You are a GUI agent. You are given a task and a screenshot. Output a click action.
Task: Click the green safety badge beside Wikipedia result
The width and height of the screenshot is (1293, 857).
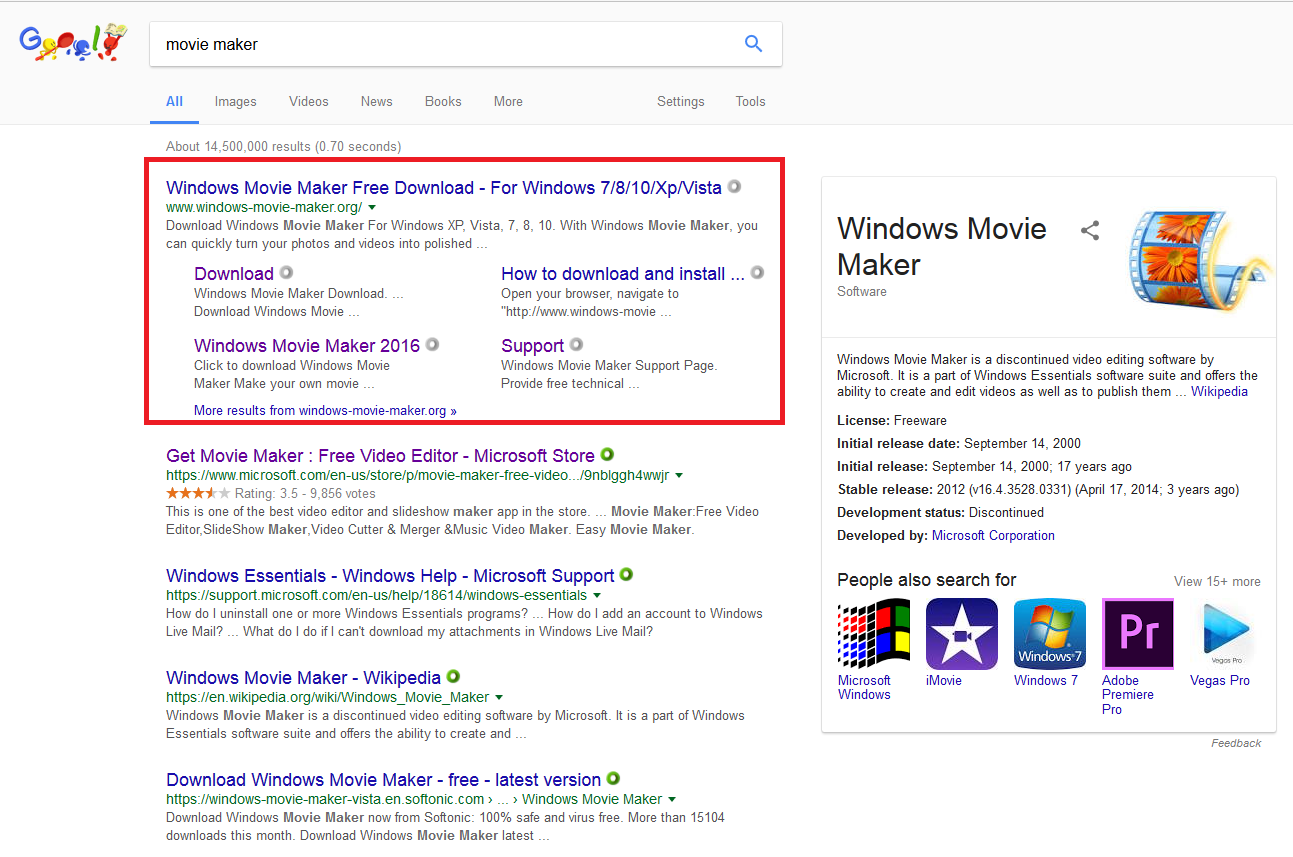point(453,677)
